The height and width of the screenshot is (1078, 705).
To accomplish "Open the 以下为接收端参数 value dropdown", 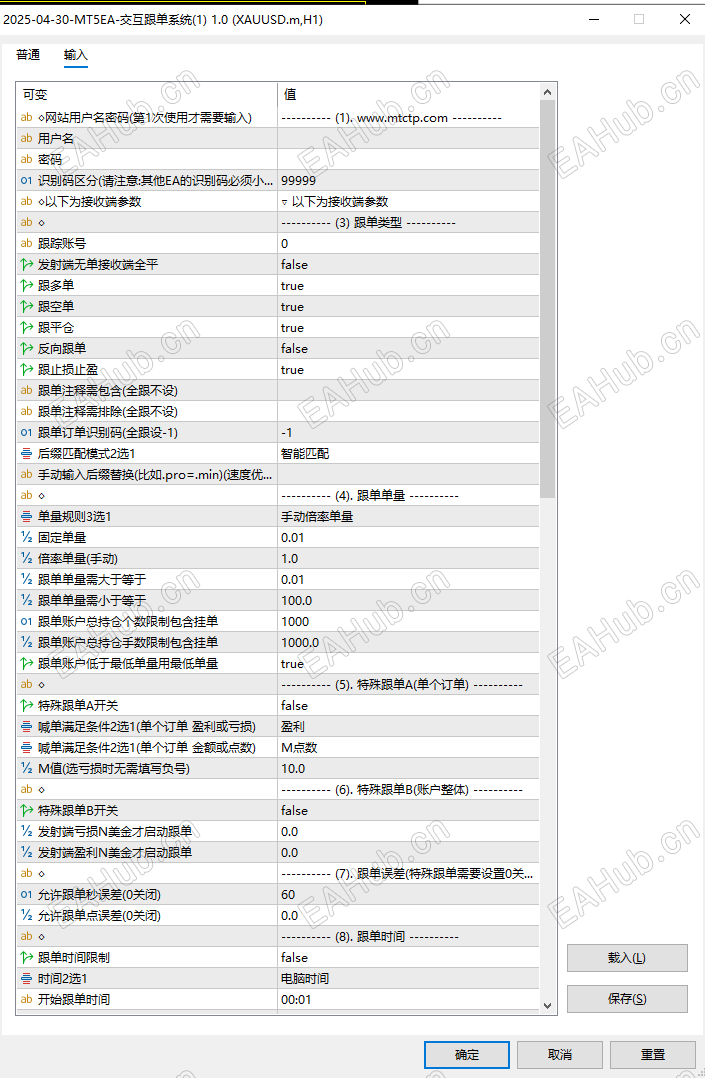I will coord(409,201).
